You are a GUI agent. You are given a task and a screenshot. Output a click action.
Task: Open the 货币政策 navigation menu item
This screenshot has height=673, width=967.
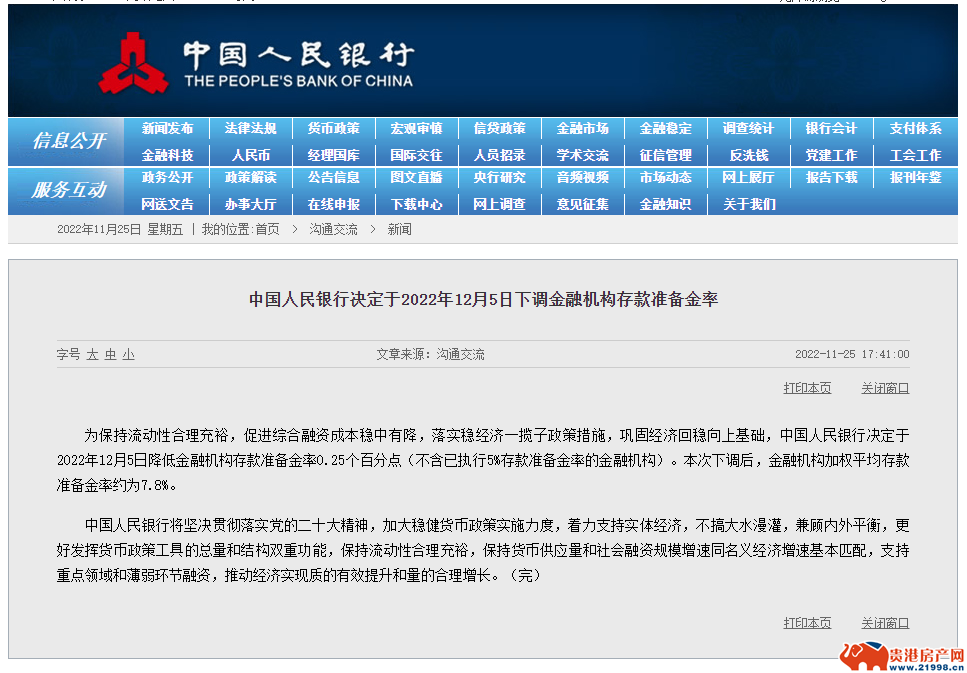[333, 129]
